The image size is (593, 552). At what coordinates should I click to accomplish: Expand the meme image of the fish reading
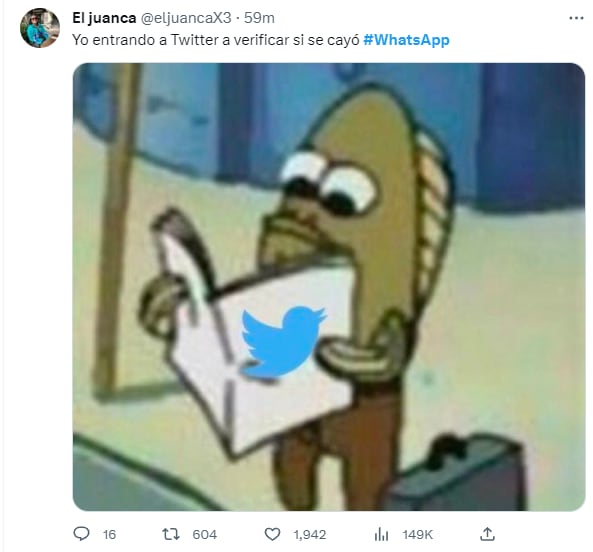point(329,287)
